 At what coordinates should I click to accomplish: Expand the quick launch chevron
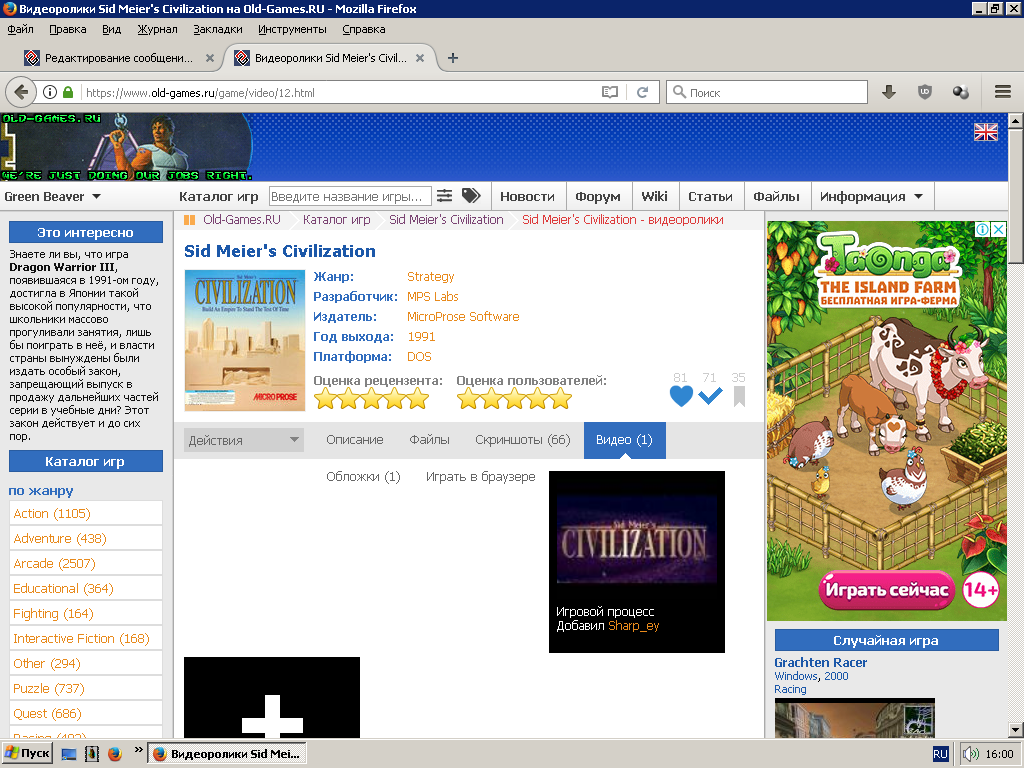tap(138, 750)
